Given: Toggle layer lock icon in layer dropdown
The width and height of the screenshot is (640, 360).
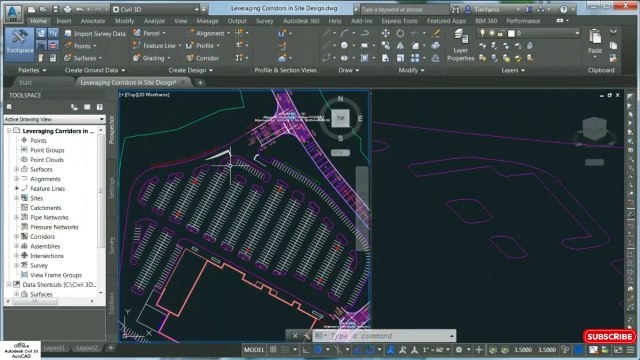Looking at the screenshot, I should point(500,33).
